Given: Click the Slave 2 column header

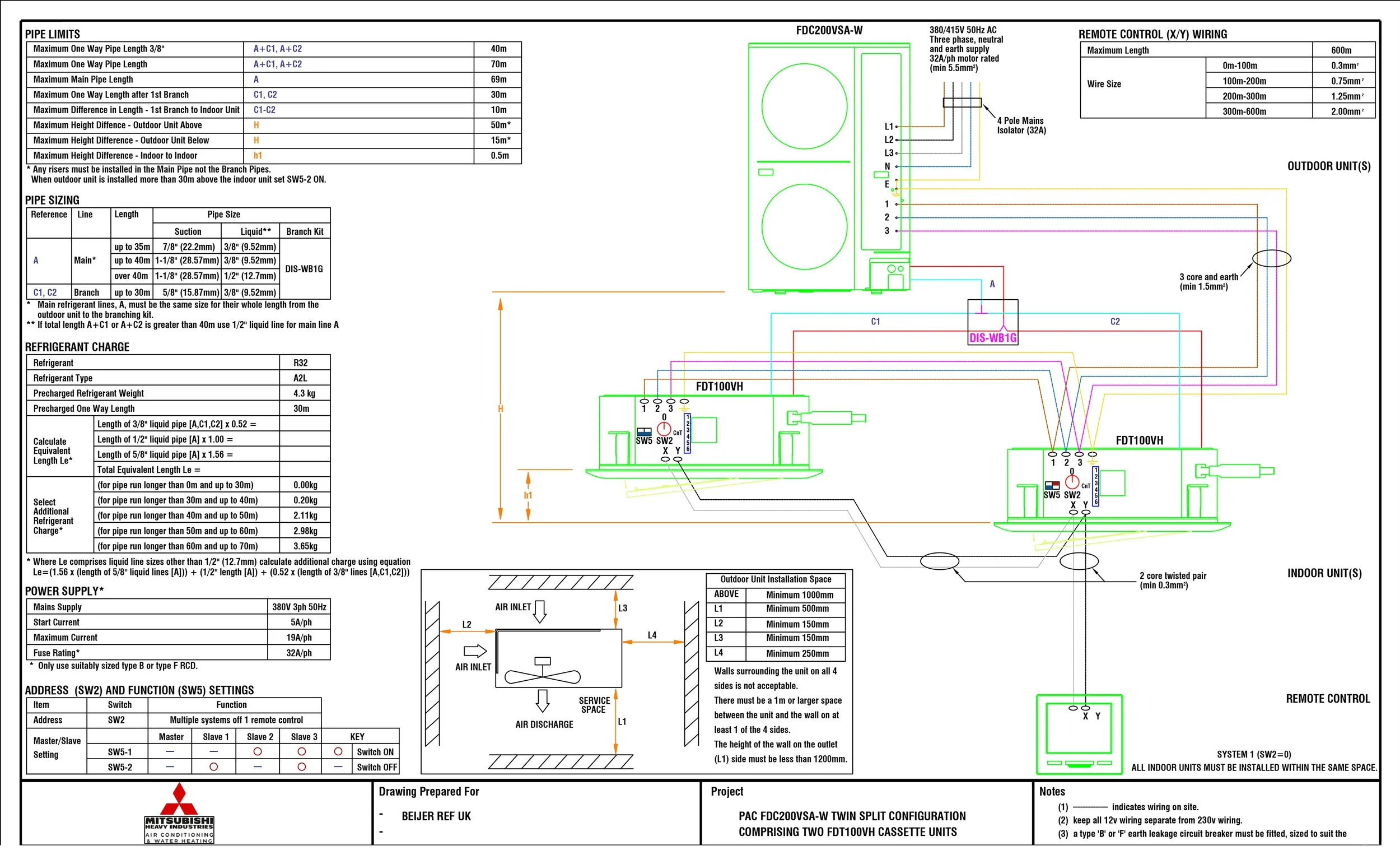Looking at the screenshot, I should [x=260, y=737].
